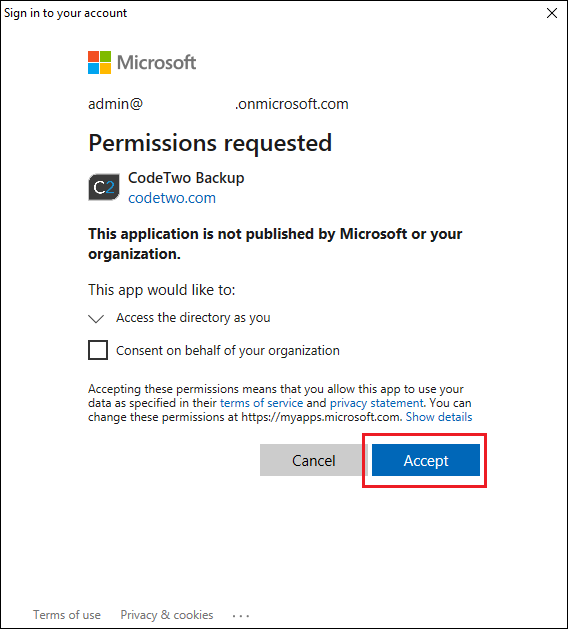Click the CodeTwo Backup app name
Viewport: 568px width, 629px height.
186,178
